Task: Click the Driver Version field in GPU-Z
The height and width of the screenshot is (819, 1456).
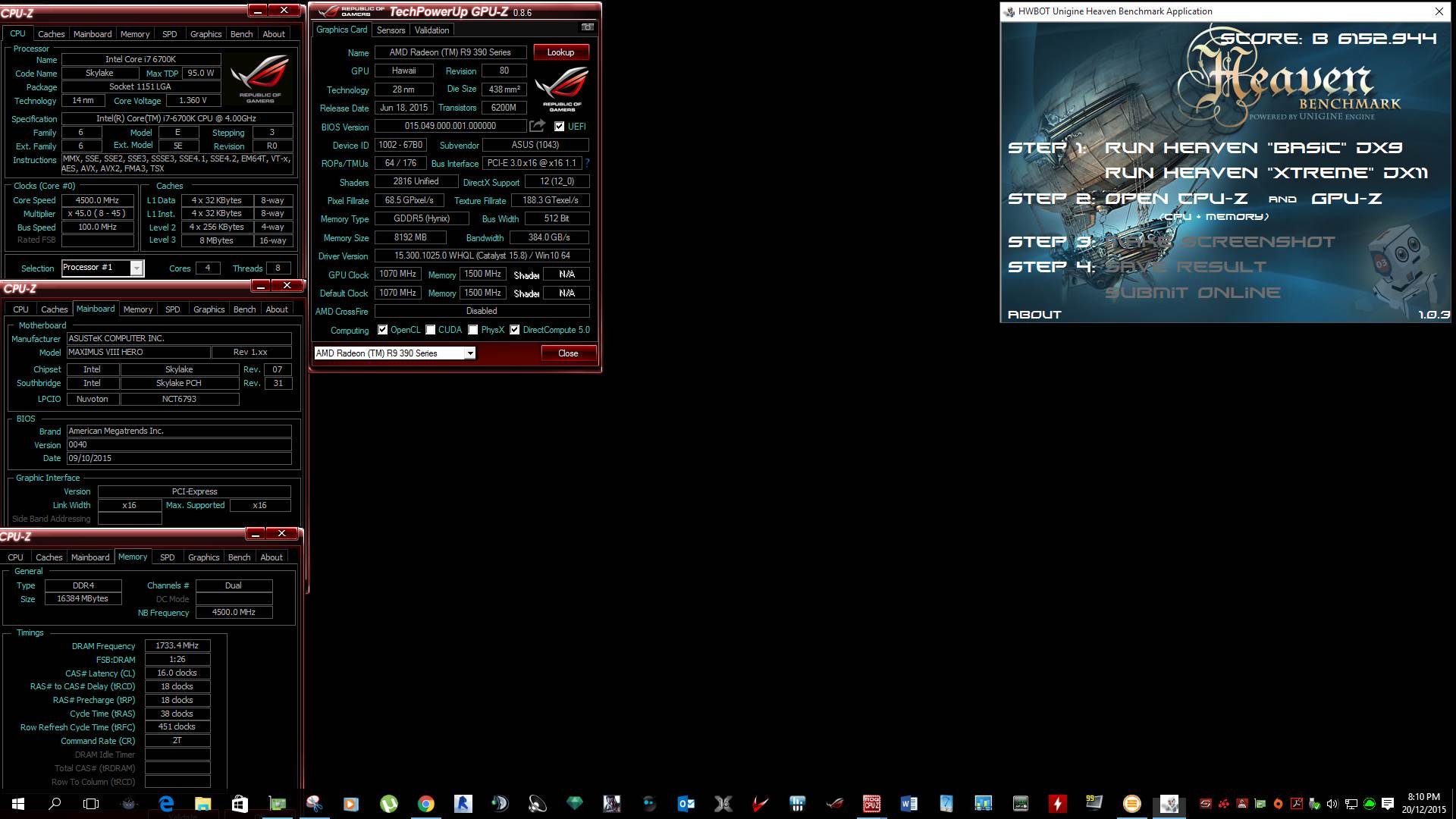Action: pyautogui.click(x=482, y=256)
